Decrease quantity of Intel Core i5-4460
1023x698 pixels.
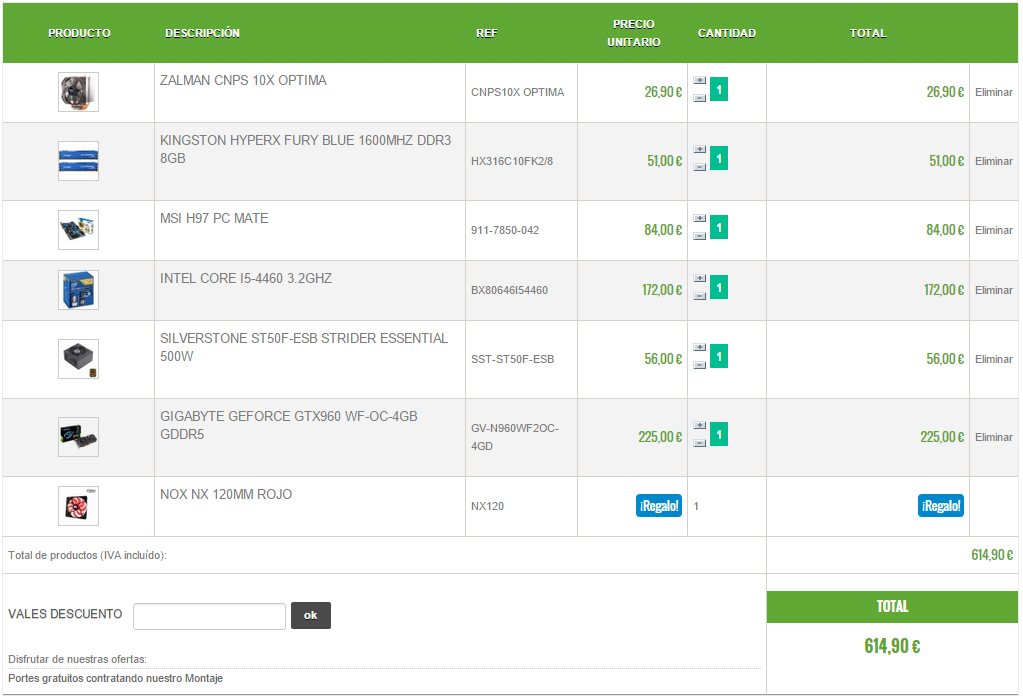(x=699, y=296)
